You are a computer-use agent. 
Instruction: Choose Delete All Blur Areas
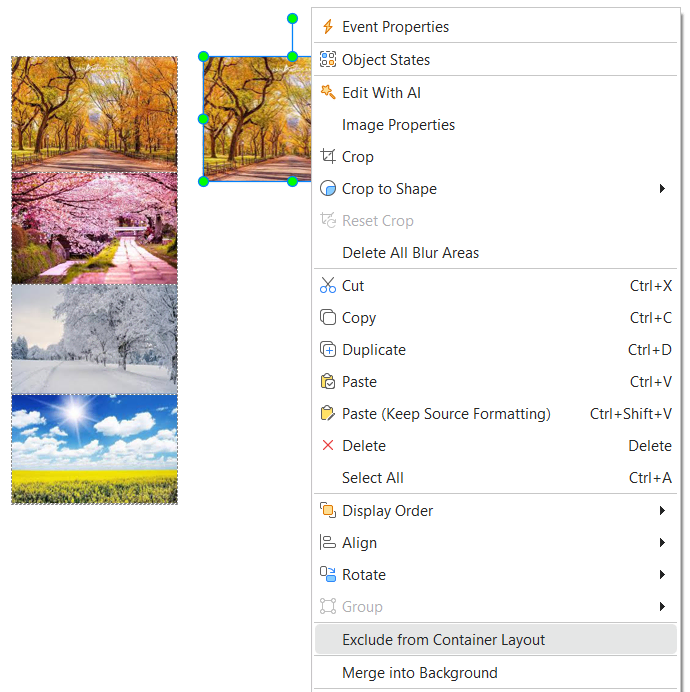click(x=410, y=253)
